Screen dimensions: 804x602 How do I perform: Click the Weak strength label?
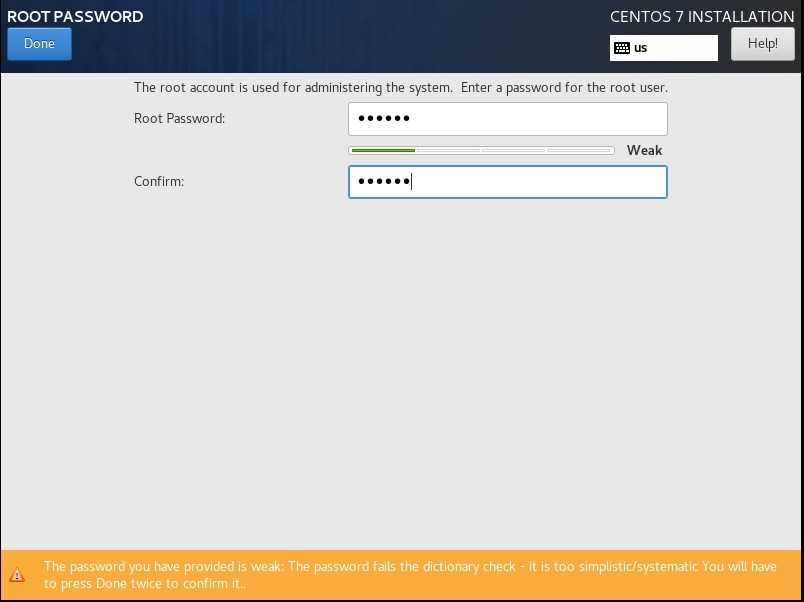[645, 150]
